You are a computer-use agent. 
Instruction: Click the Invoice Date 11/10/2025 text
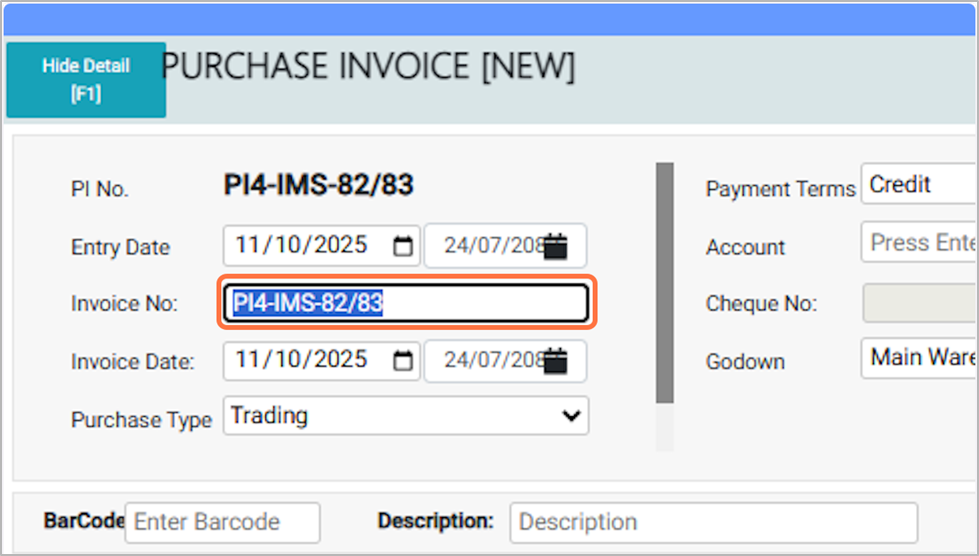300,361
